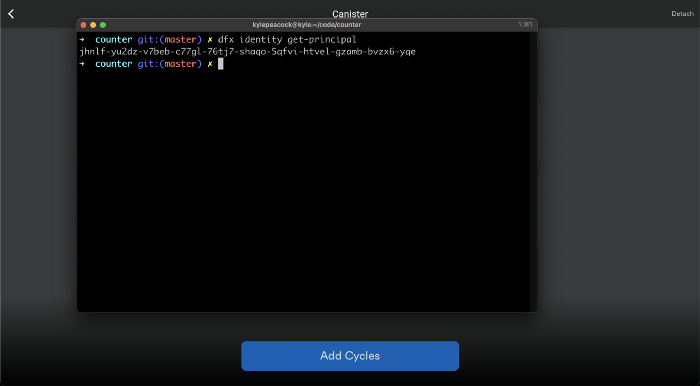Screen dimensions: 700x386
Task: Click the ⌥⌘1 shortcut indicator in title bar
Action: pyautogui.click(x=525, y=25)
